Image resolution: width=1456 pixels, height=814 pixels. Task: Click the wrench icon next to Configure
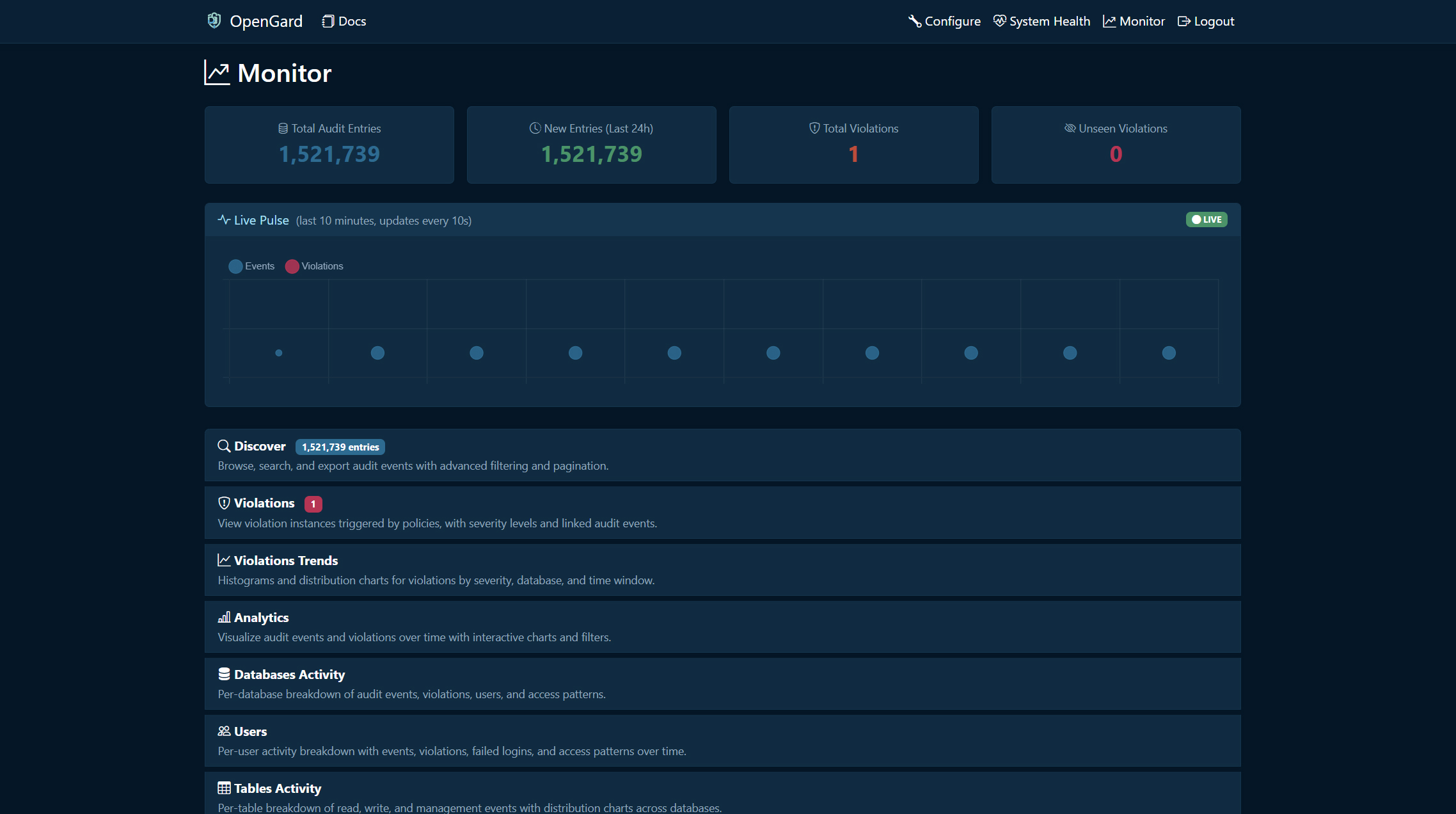tap(914, 20)
